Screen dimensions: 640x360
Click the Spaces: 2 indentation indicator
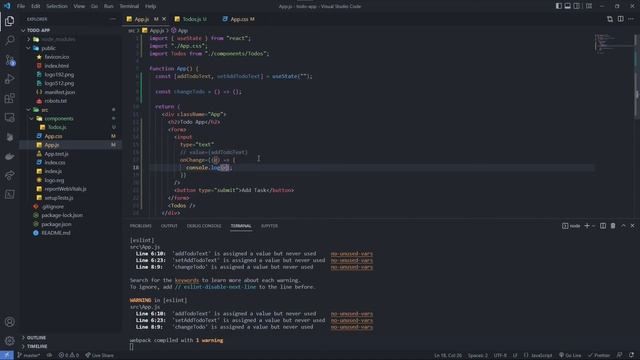click(x=478, y=356)
